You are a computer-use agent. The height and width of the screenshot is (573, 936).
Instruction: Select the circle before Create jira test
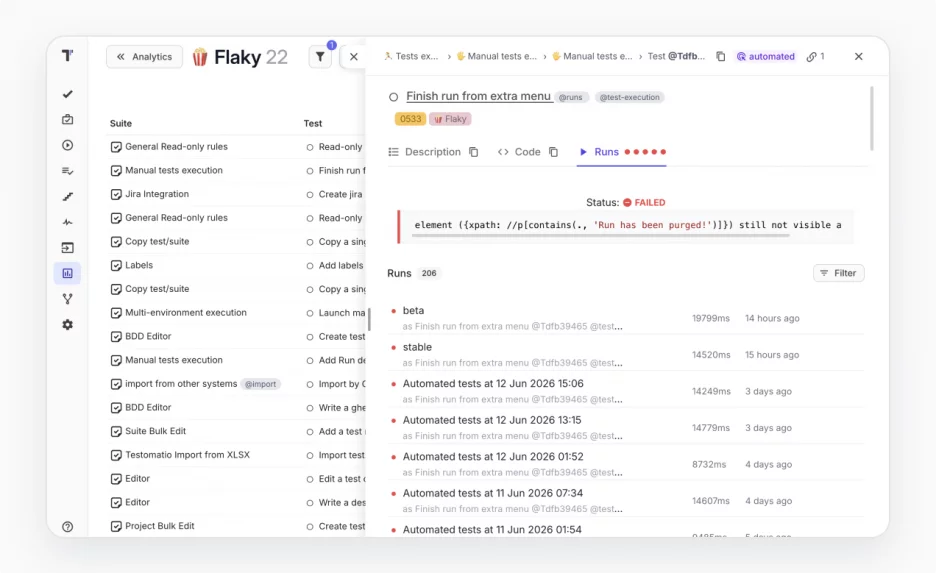pyautogui.click(x=310, y=195)
